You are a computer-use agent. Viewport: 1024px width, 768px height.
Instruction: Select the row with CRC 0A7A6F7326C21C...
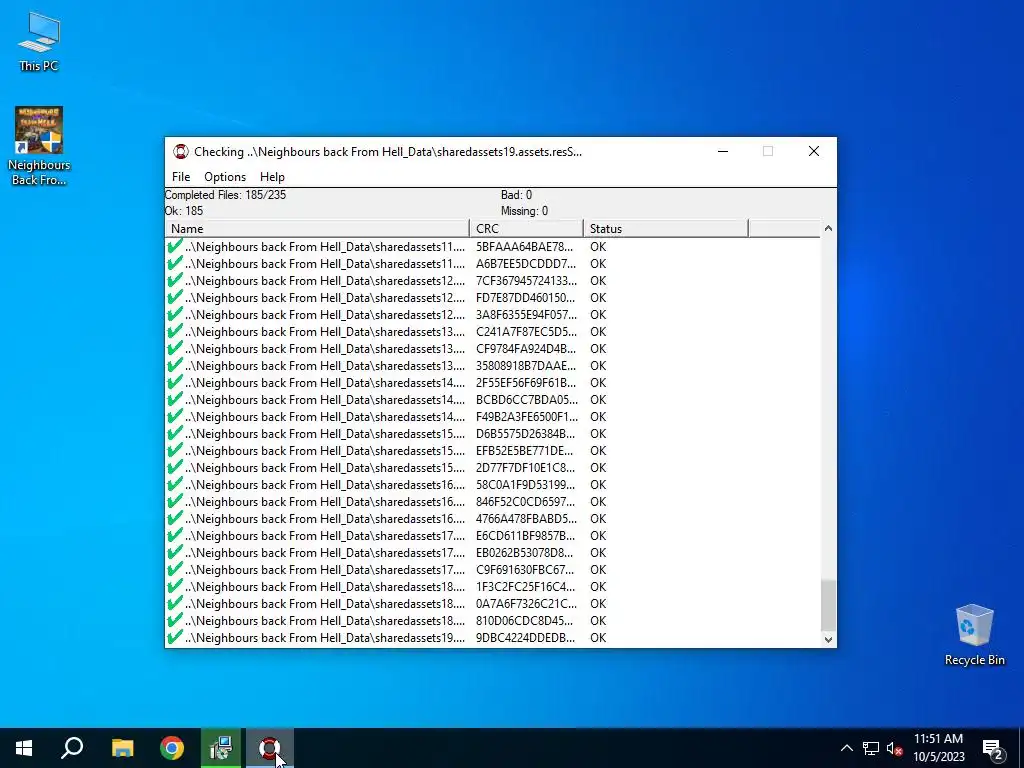(x=492, y=603)
